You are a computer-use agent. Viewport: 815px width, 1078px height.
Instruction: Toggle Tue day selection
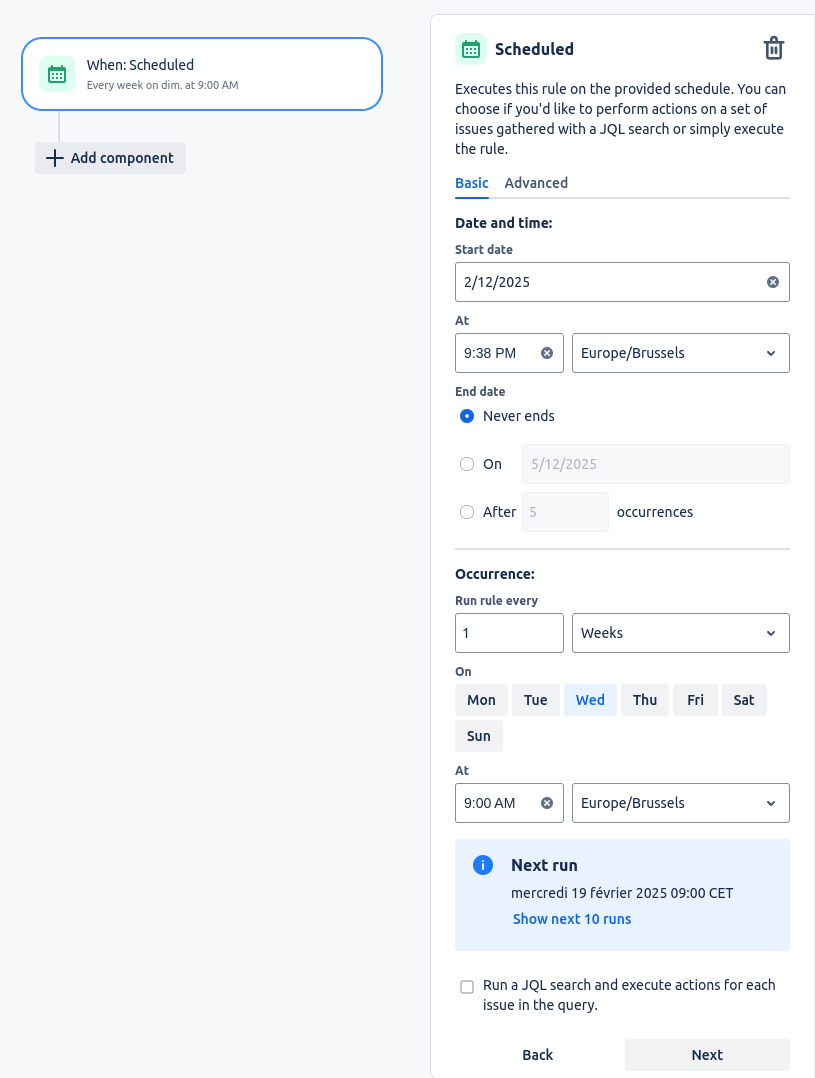536,700
